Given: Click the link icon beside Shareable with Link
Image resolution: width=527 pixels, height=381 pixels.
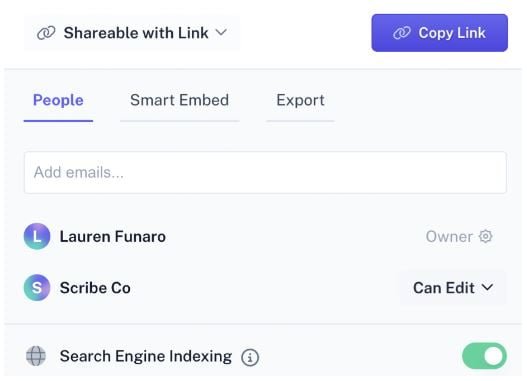Looking at the screenshot, I should pyautogui.click(x=46, y=33).
